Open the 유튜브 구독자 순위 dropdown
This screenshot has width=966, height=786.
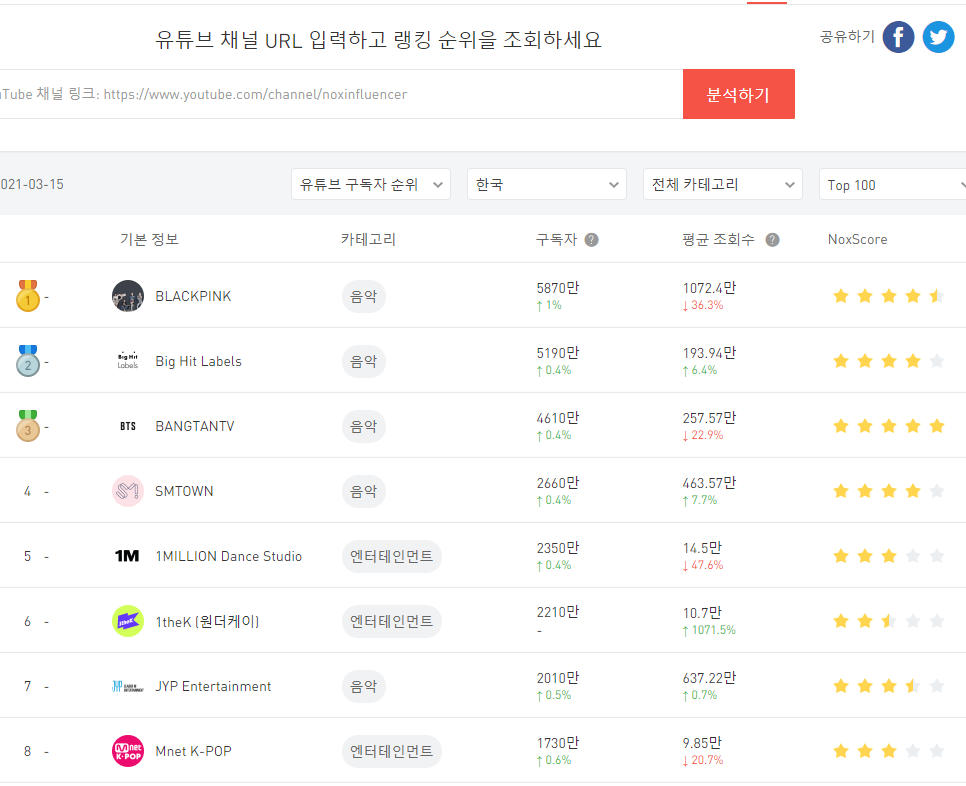click(x=371, y=184)
